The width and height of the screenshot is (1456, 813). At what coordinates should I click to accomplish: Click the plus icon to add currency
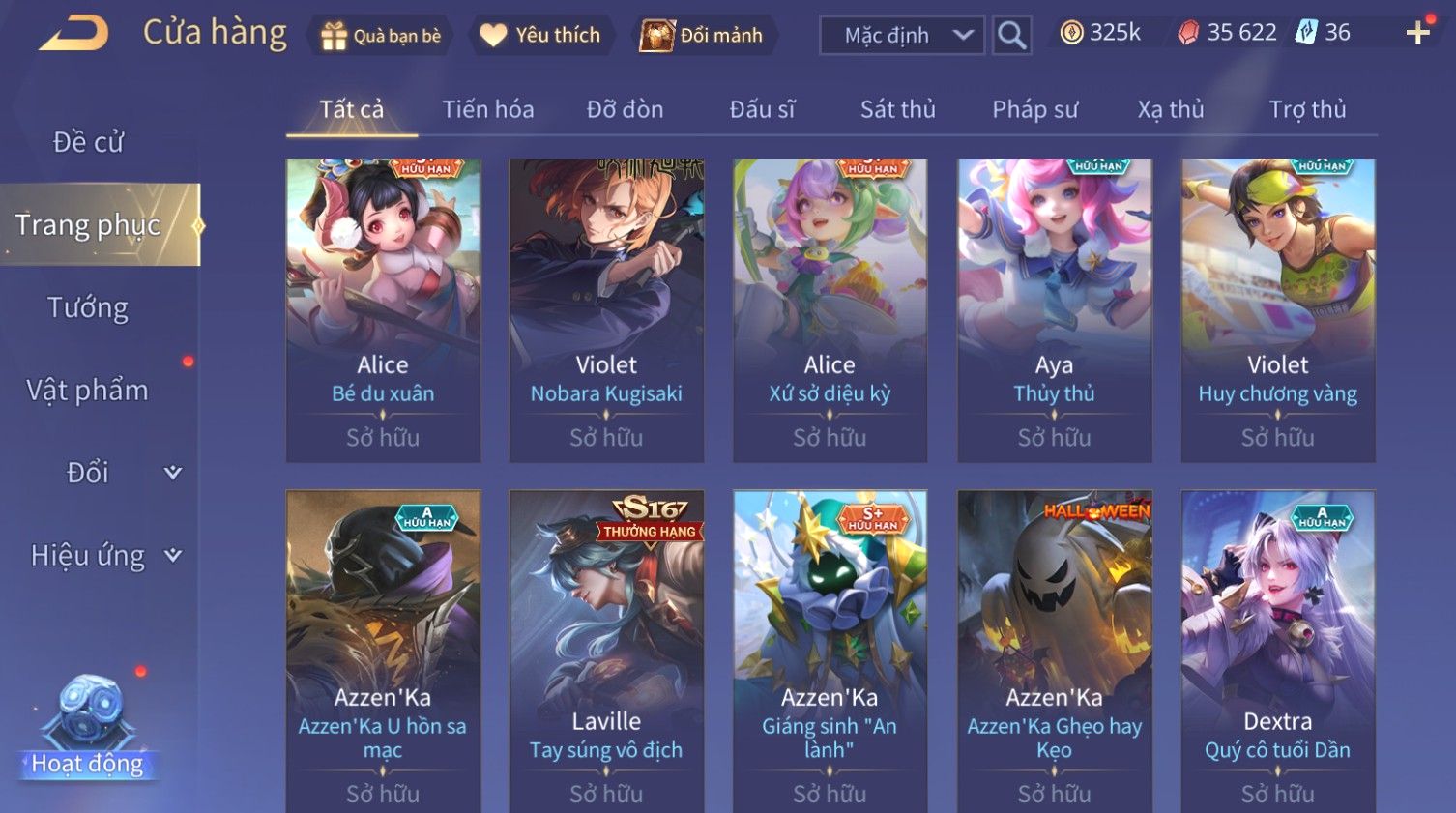pos(1418,33)
